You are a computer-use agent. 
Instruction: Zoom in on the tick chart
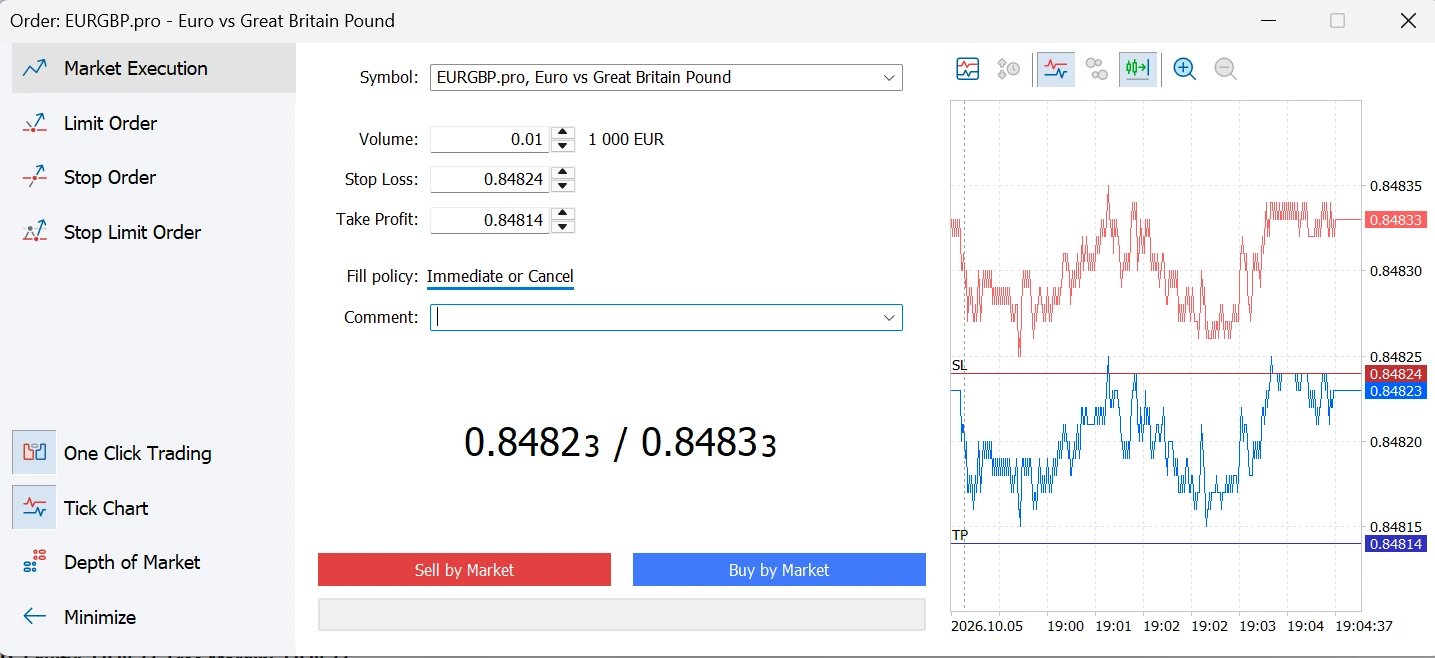click(1184, 69)
